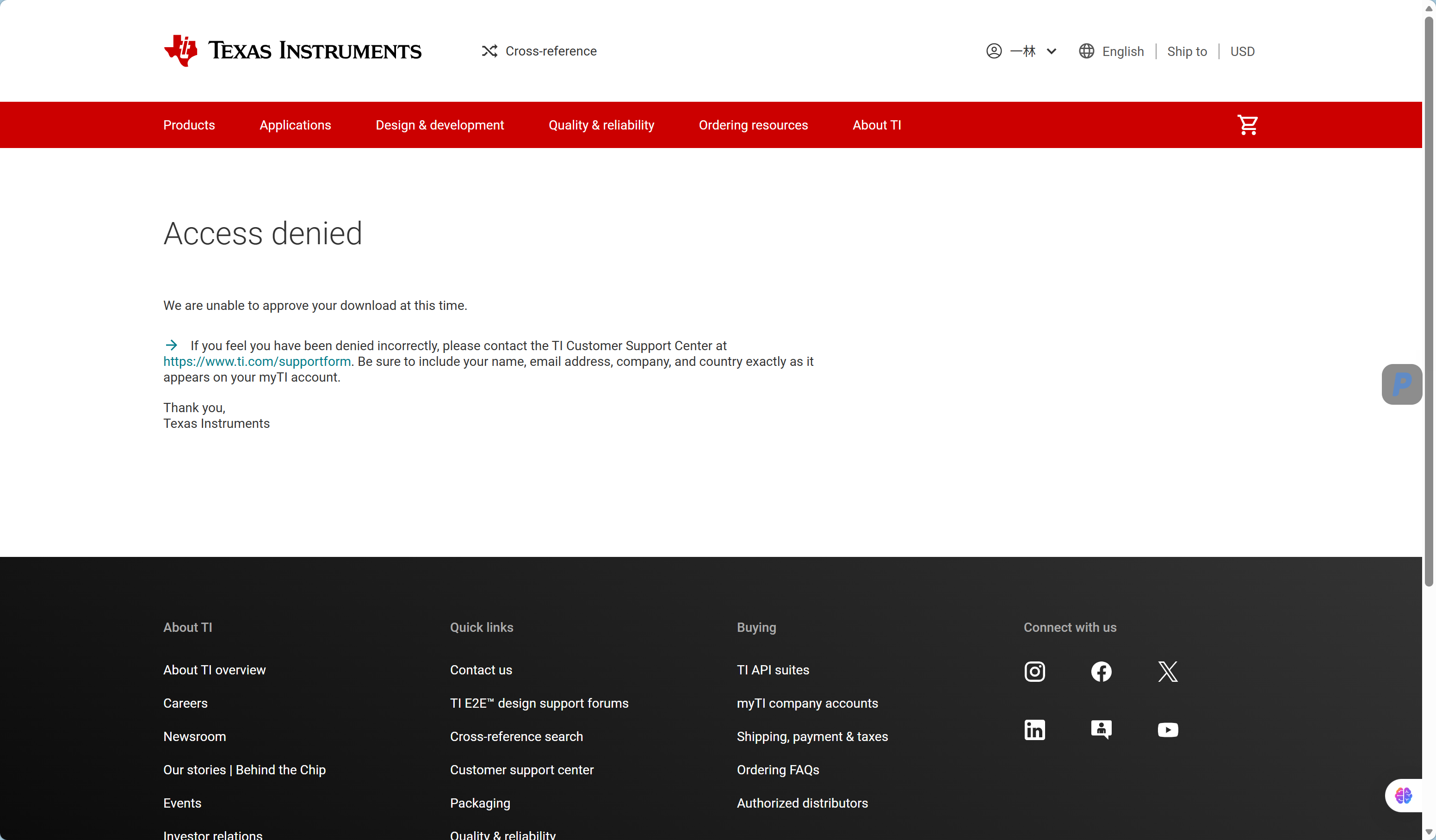1436x840 pixels.
Task: Open the shopping cart
Action: pos(1247,125)
